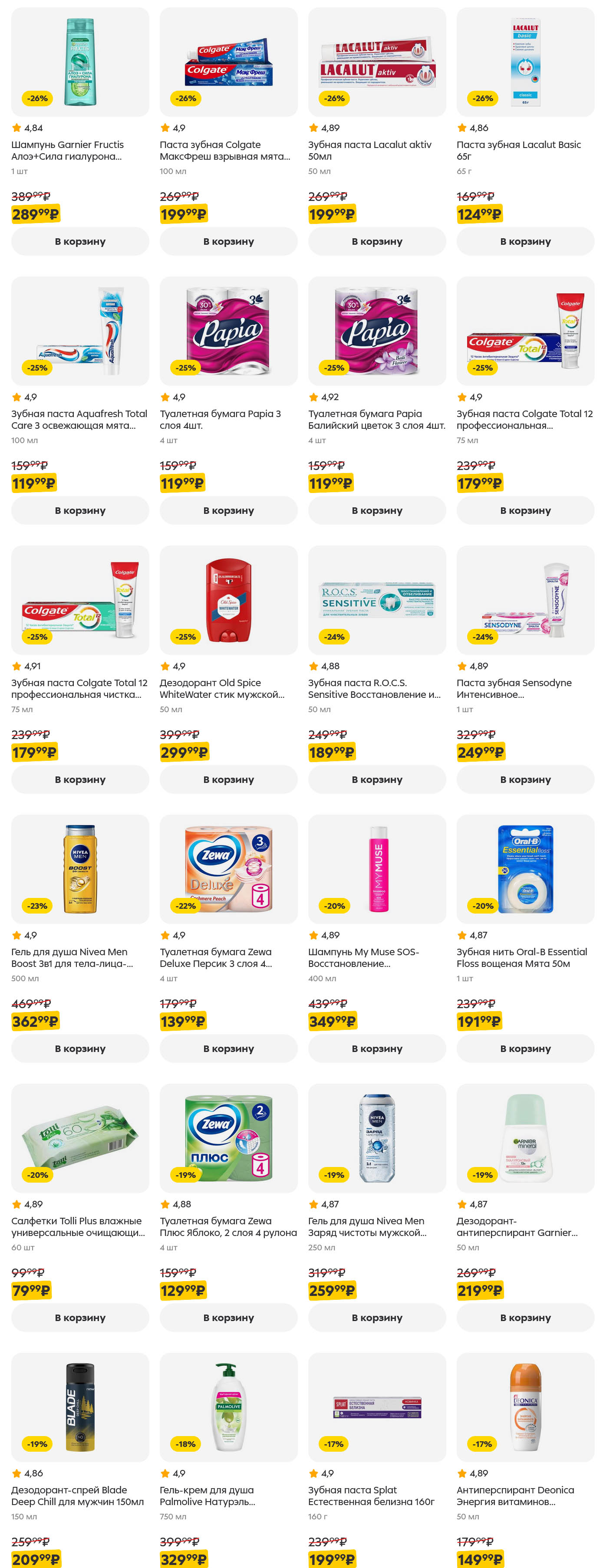The height and width of the screenshot is (1568, 603).
Task: Open the Blade Deep Chill deodorant title
Action: point(77,1496)
